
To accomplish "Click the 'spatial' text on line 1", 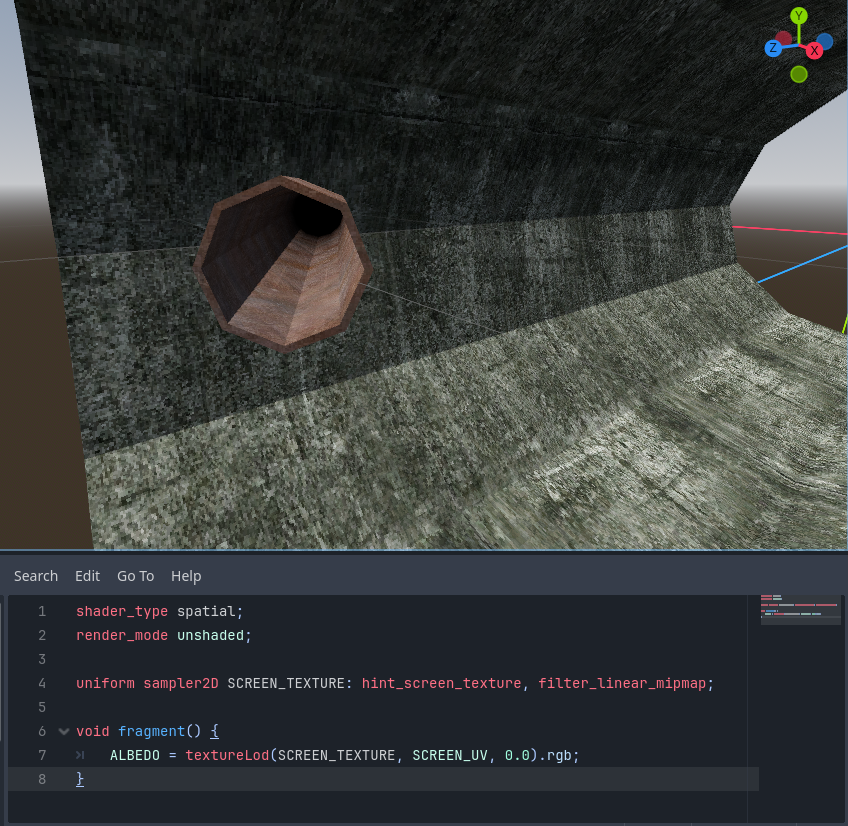I will 206,612.
